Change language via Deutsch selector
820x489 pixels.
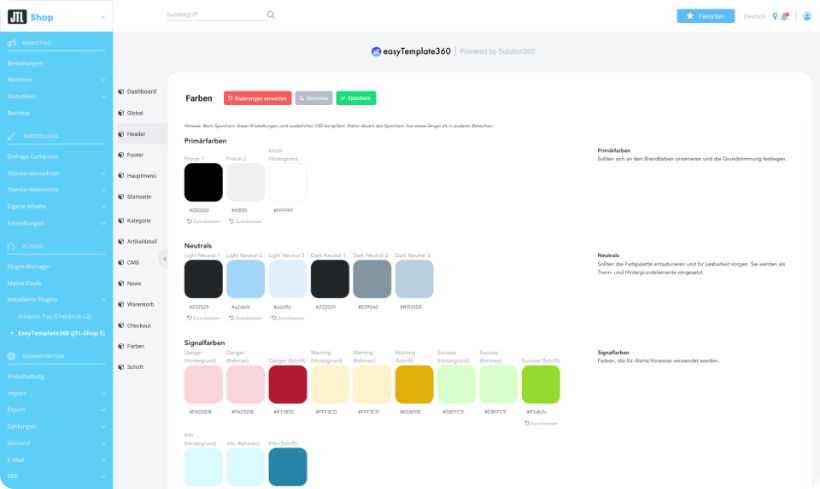pyautogui.click(x=754, y=17)
